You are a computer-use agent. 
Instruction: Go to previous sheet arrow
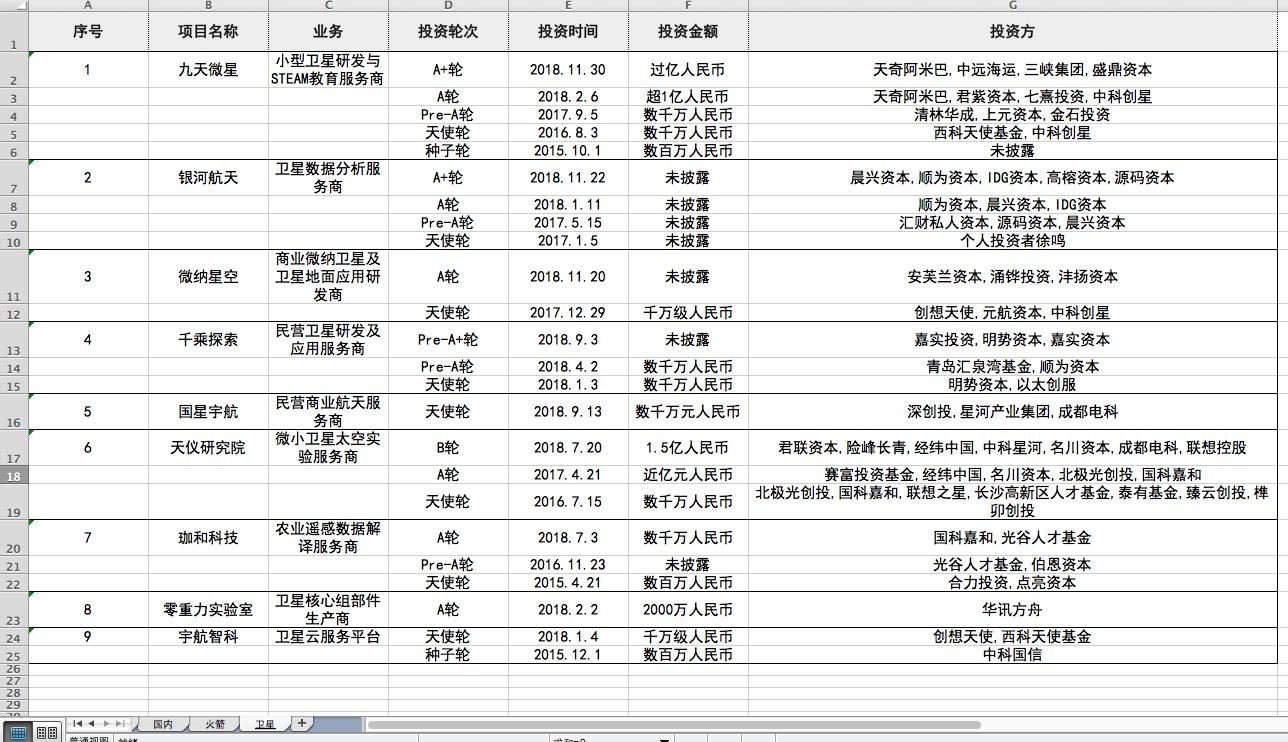pos(91,723)
